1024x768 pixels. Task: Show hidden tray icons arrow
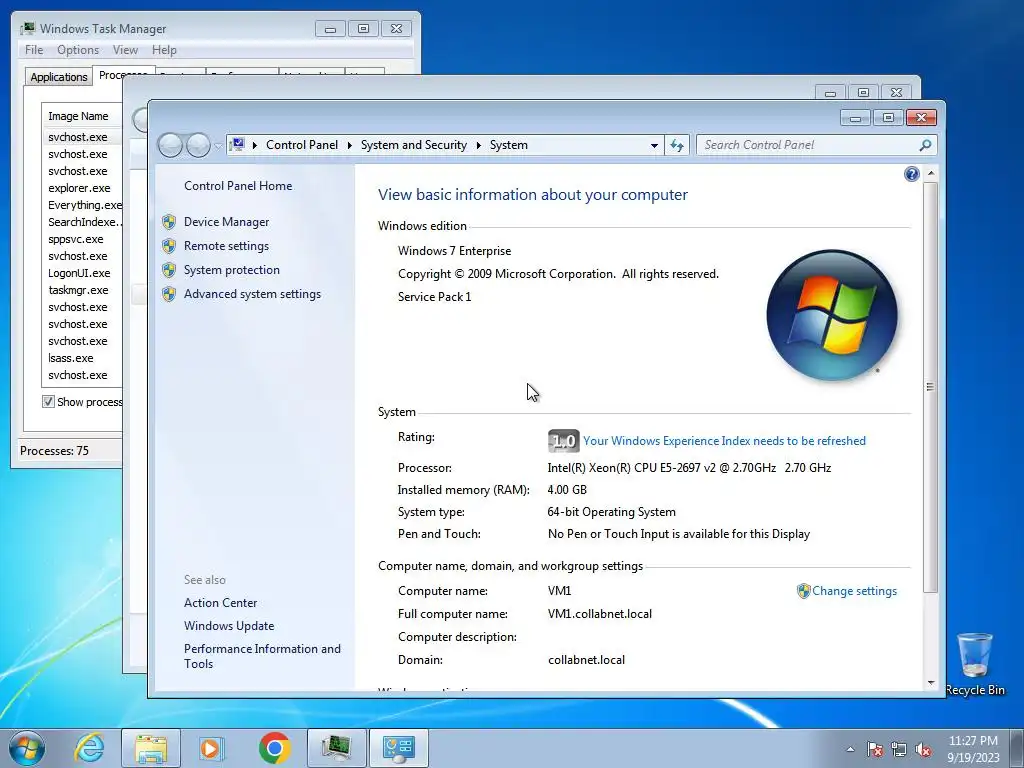(x=850, y=749)
